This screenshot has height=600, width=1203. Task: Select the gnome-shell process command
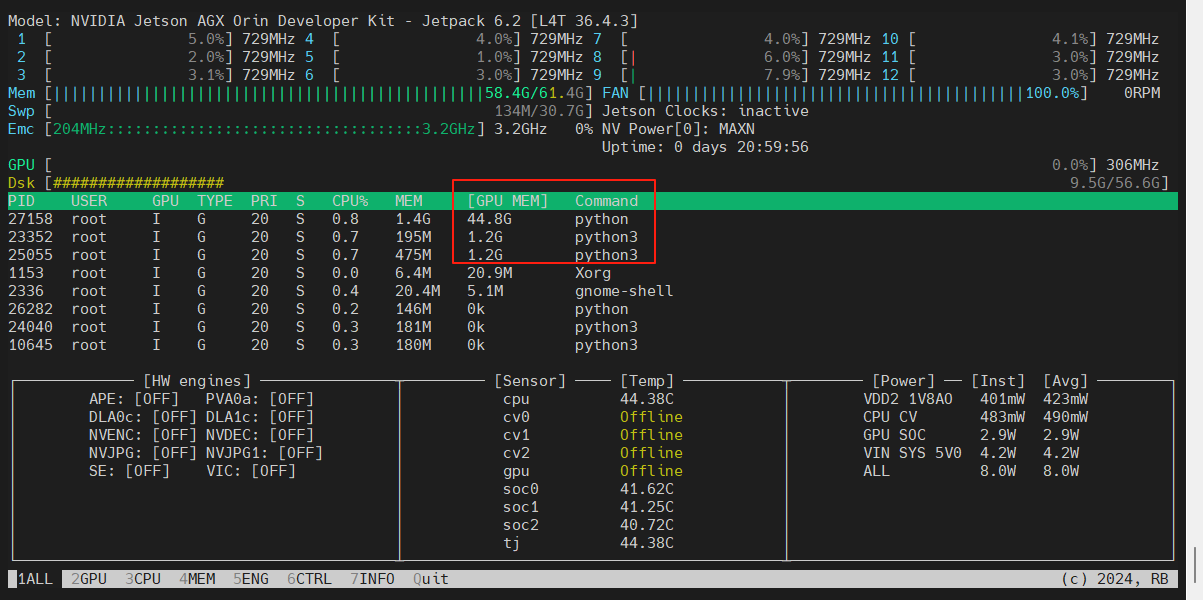coord(624,291)
